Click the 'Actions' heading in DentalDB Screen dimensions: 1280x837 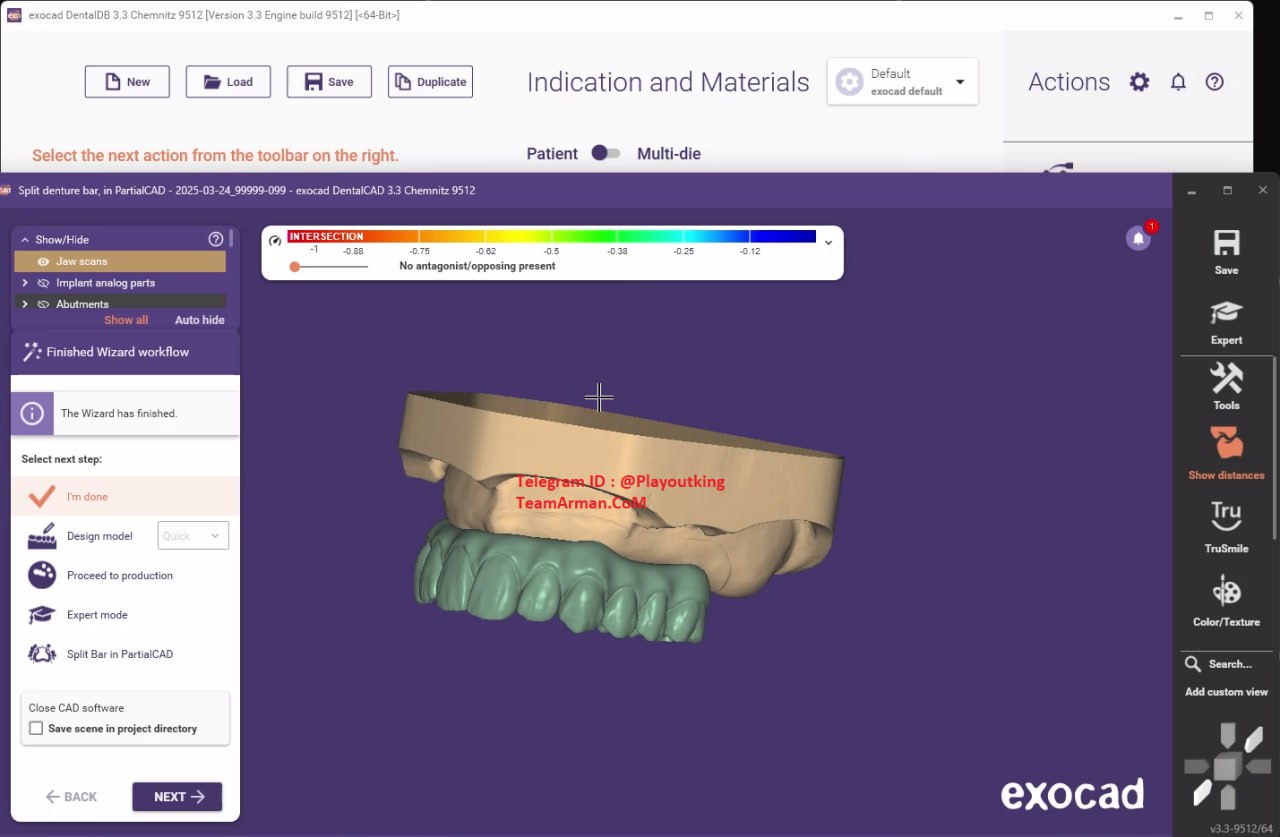click(1069, 82)
